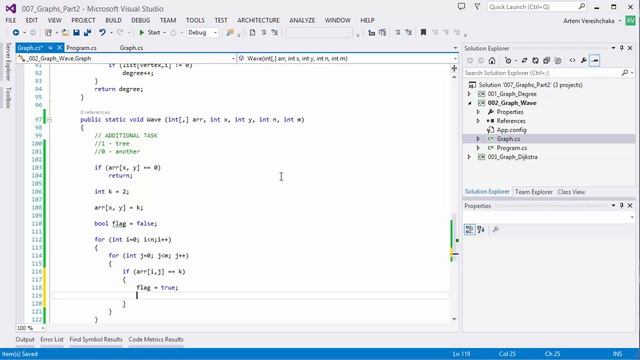Select App.config in Solution Explorer

511,130
